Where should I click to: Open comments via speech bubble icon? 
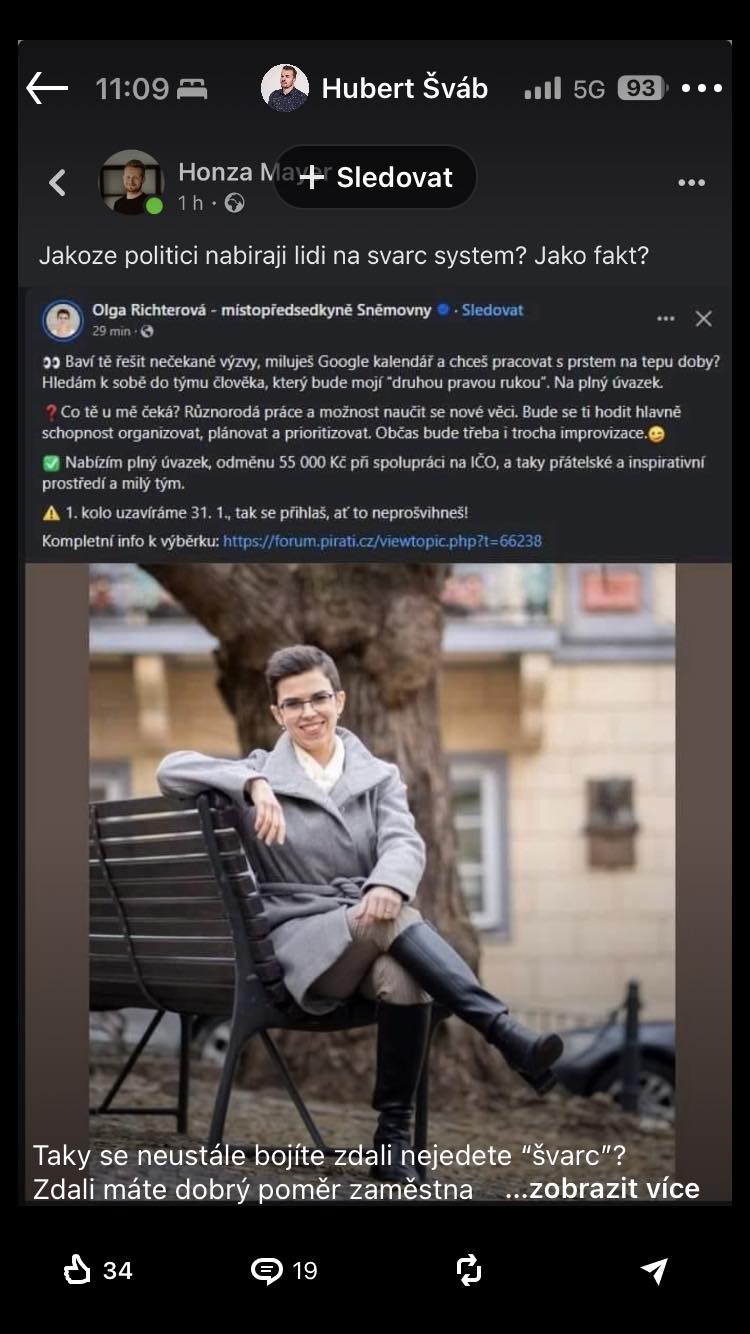(x=266, y=1270)
